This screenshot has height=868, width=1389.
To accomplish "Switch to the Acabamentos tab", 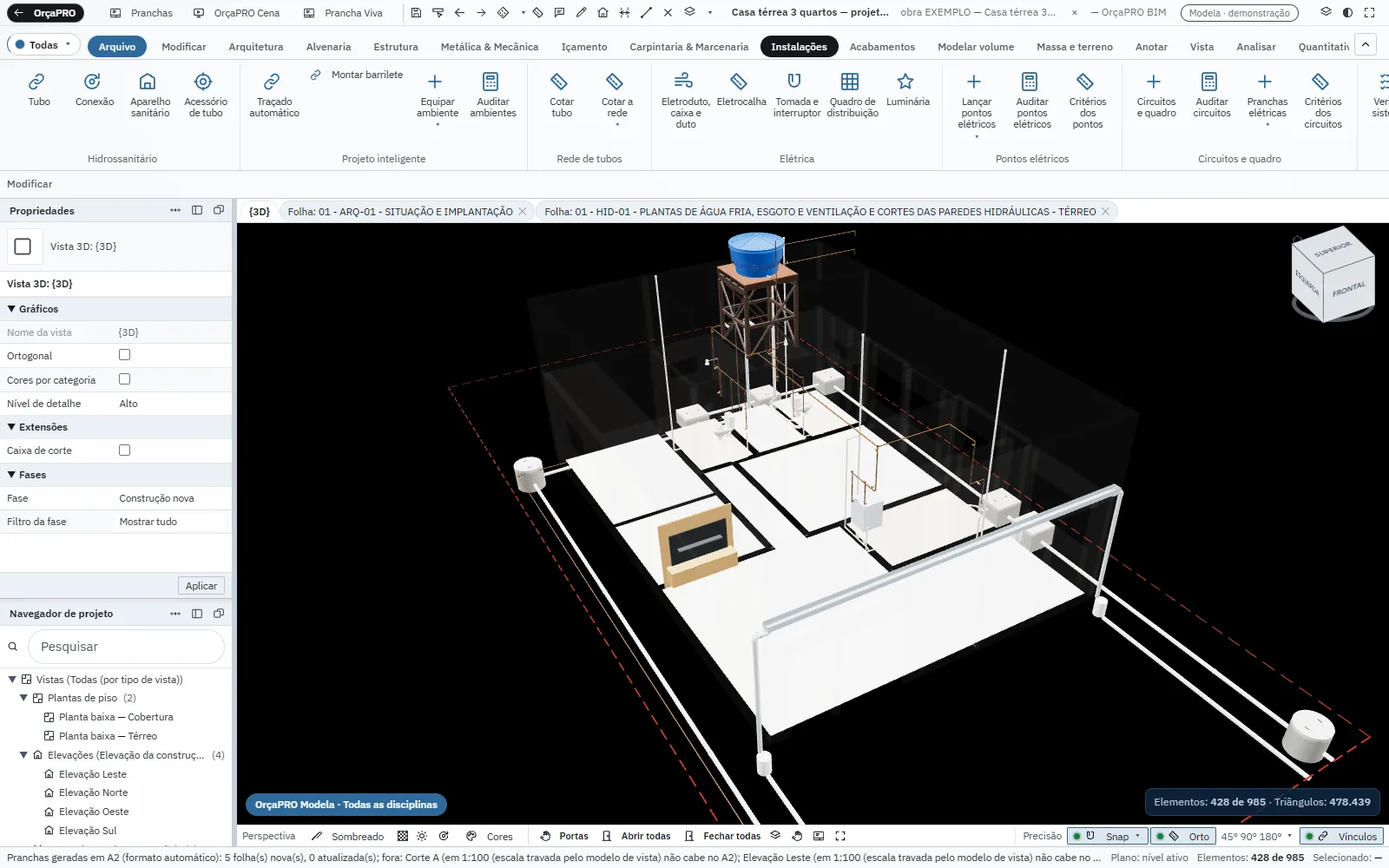I will (882, 47).
